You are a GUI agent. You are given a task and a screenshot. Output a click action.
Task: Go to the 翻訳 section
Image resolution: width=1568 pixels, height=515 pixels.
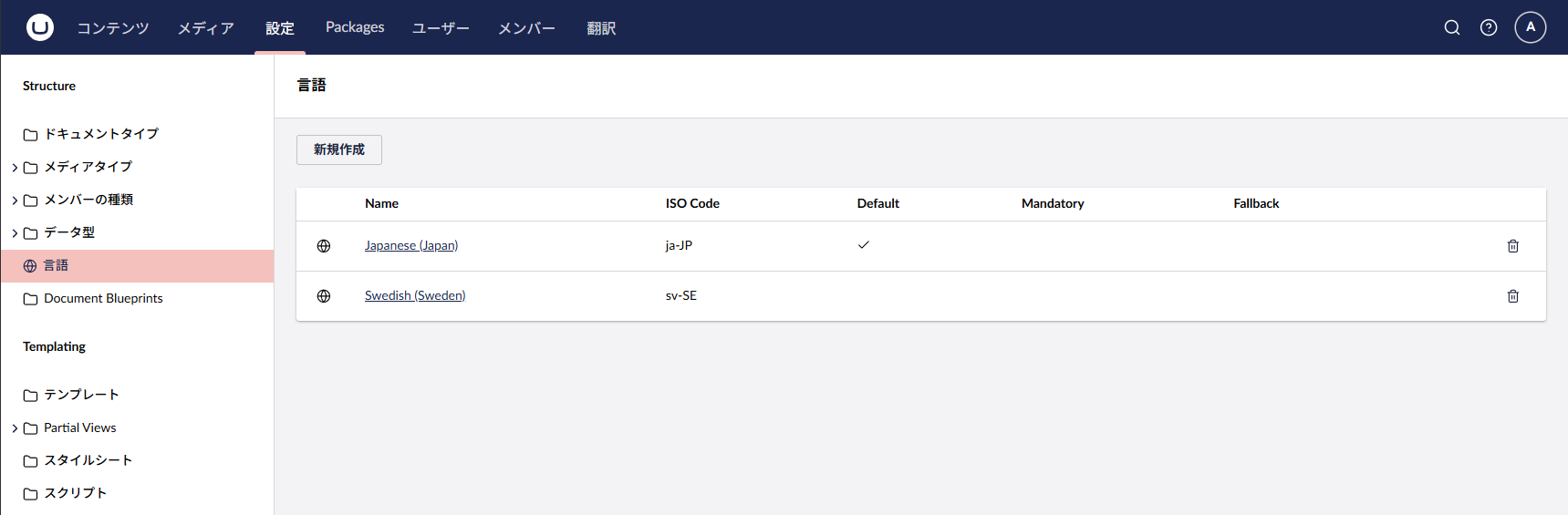point(601,28)
